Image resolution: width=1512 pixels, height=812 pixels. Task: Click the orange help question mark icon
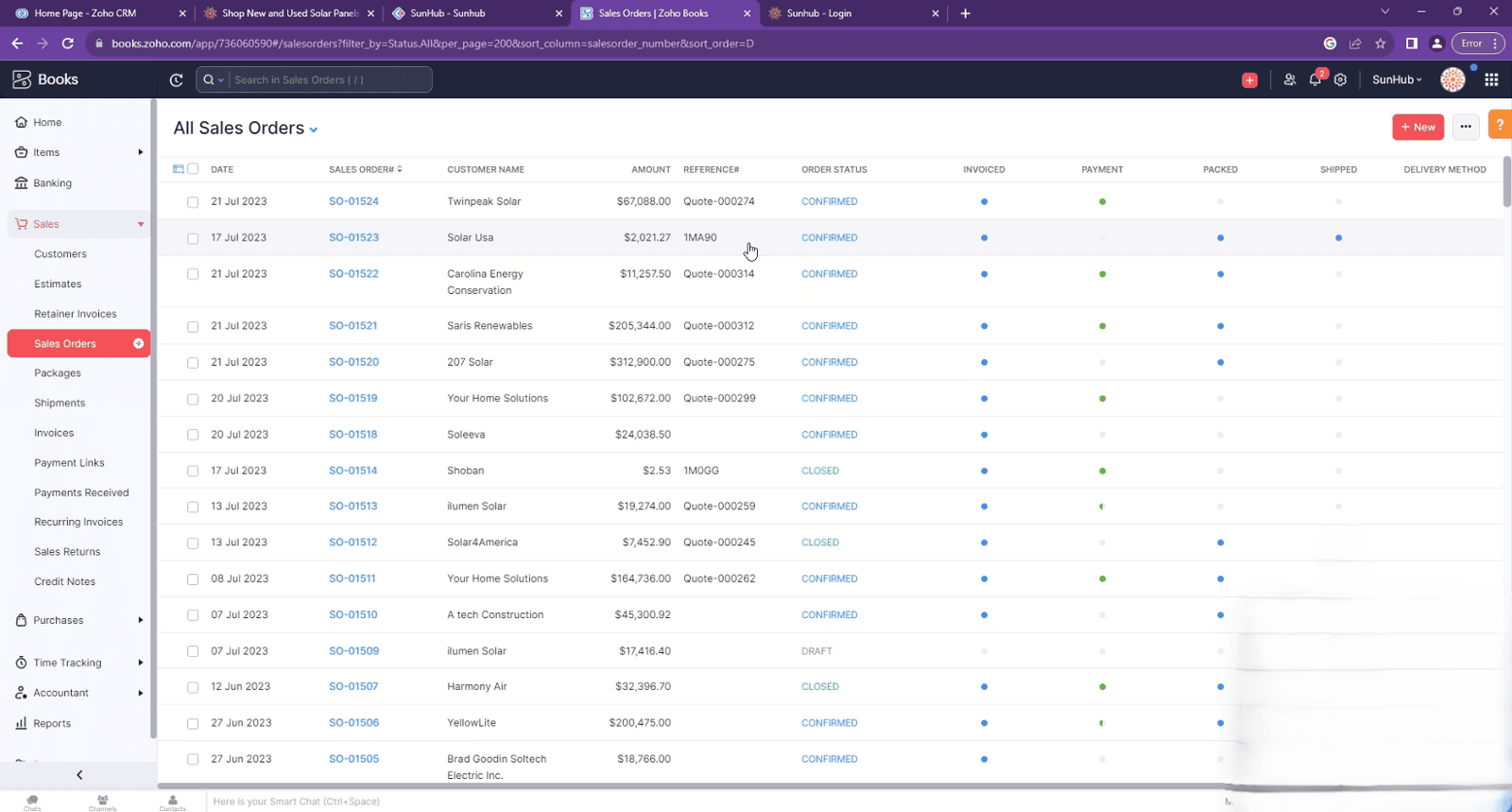[x=1500, y=125]
